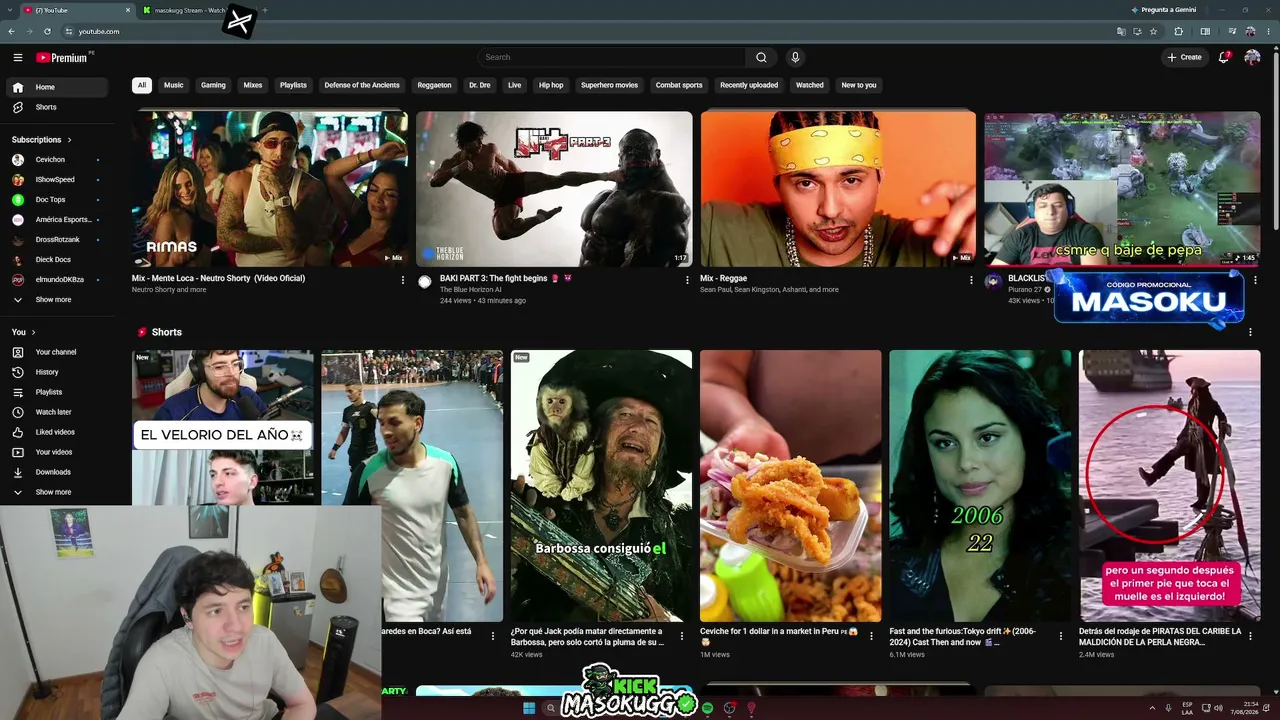Open the notifications bell
The image size is (1280, 720).
1224,57
